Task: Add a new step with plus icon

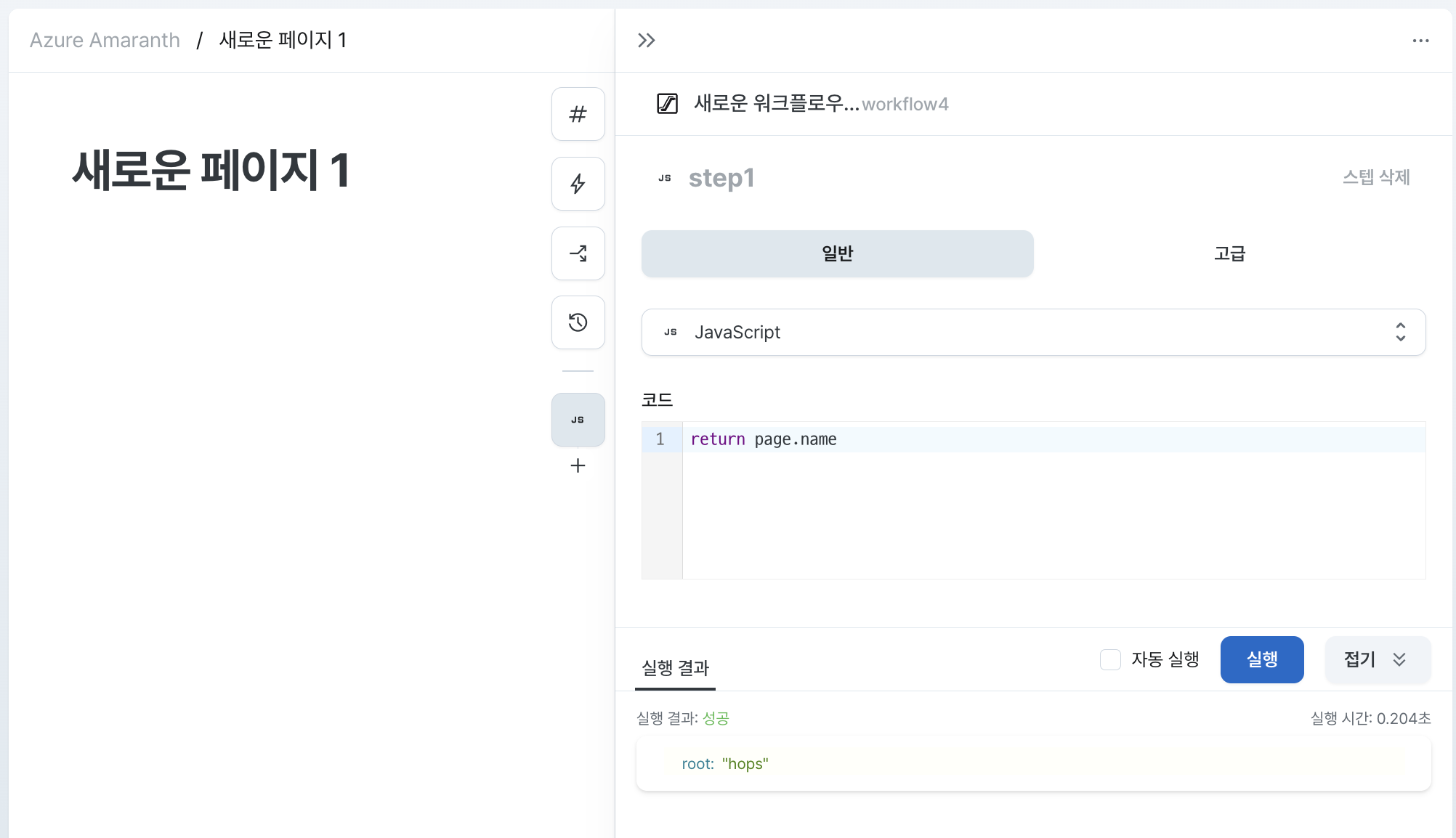Action: pos(578,465)
